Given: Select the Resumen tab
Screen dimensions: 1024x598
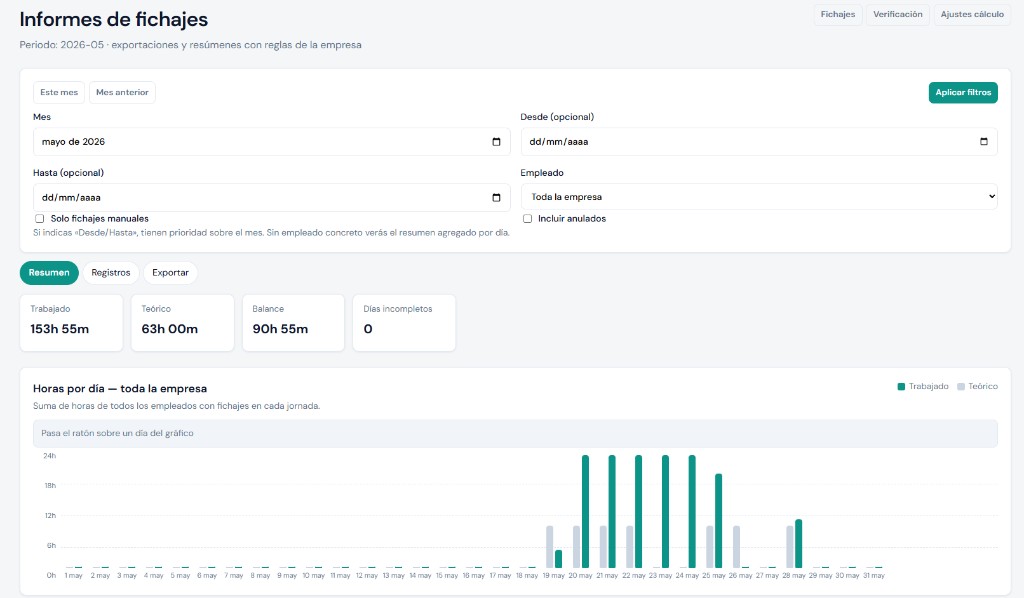Looking at the screenshot, I should [49, 273].
